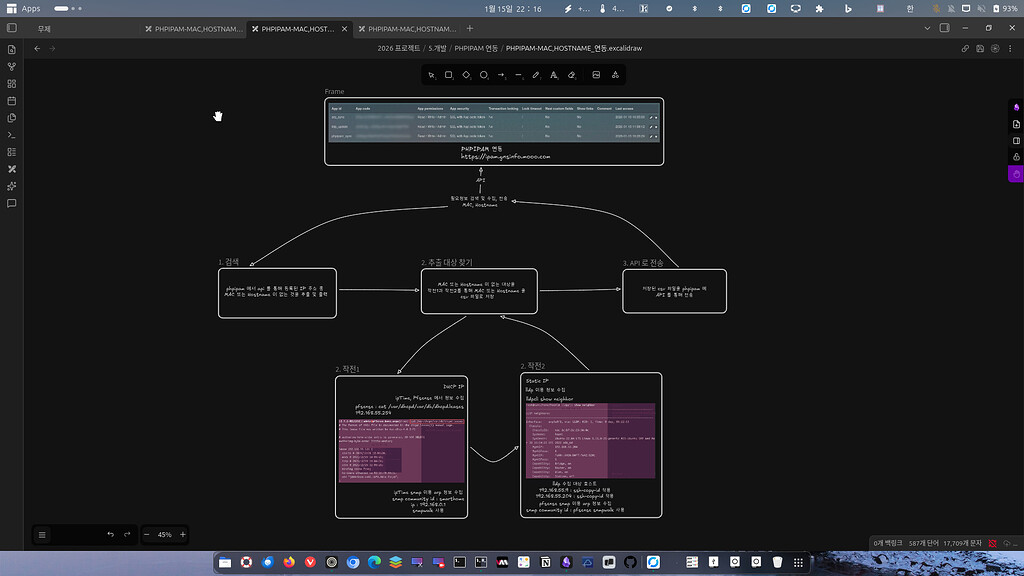Screen dimensions: 1024x576
Task: Reset zoom by clicking 45% label
Action: pyautogui.click(x=164, y=535)
